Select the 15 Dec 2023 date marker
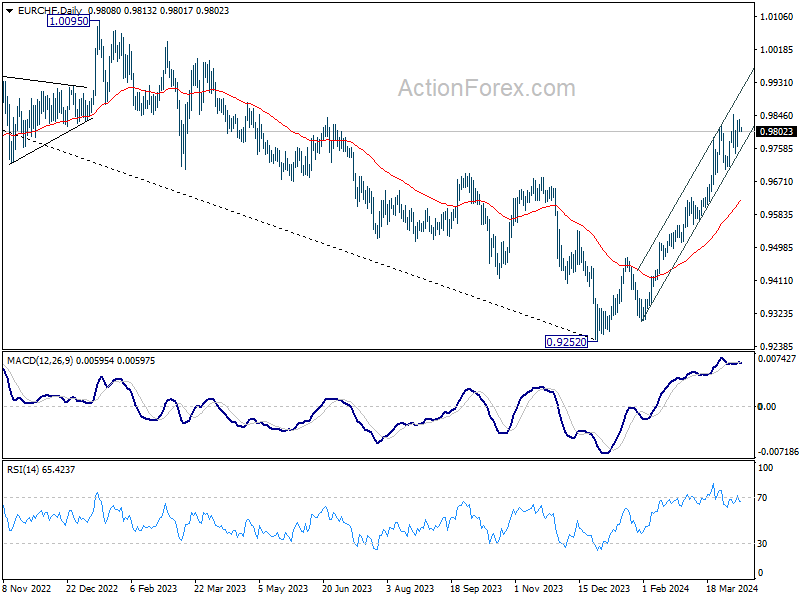Image resolution: width=800 pixels, height=600 pixels. [x=604, y=588]
